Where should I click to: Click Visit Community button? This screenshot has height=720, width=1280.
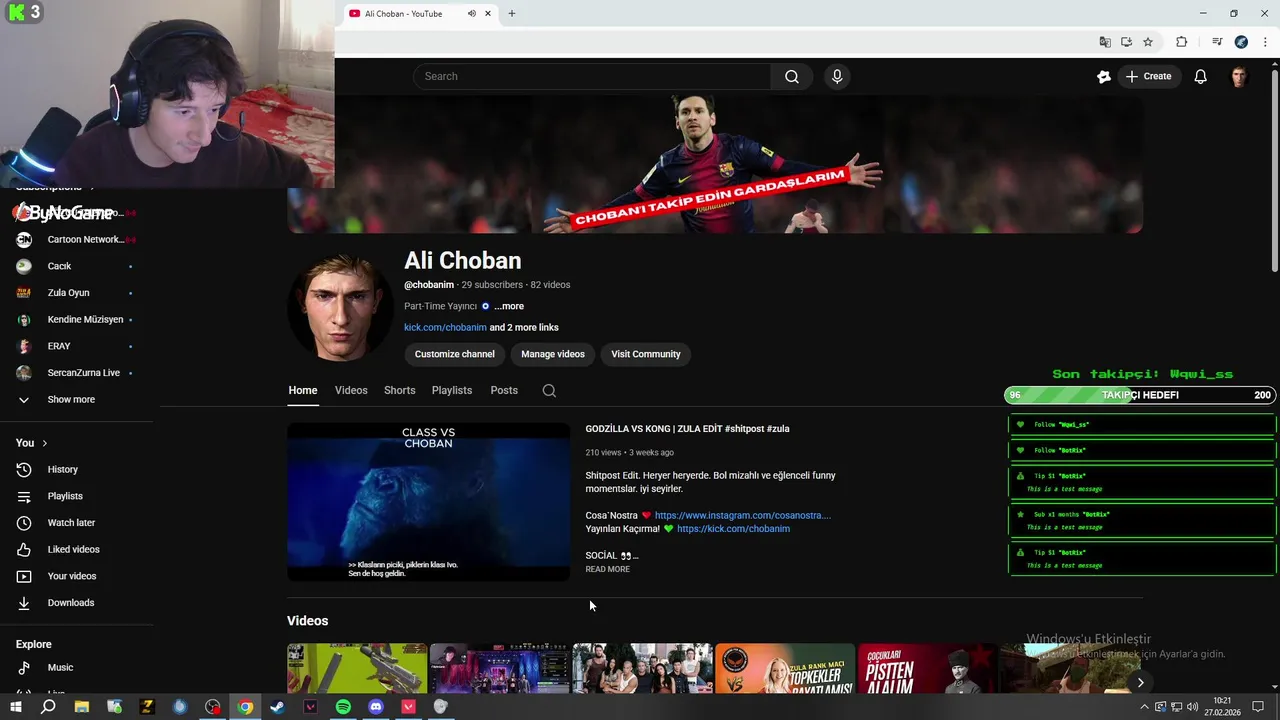(646, 354)
